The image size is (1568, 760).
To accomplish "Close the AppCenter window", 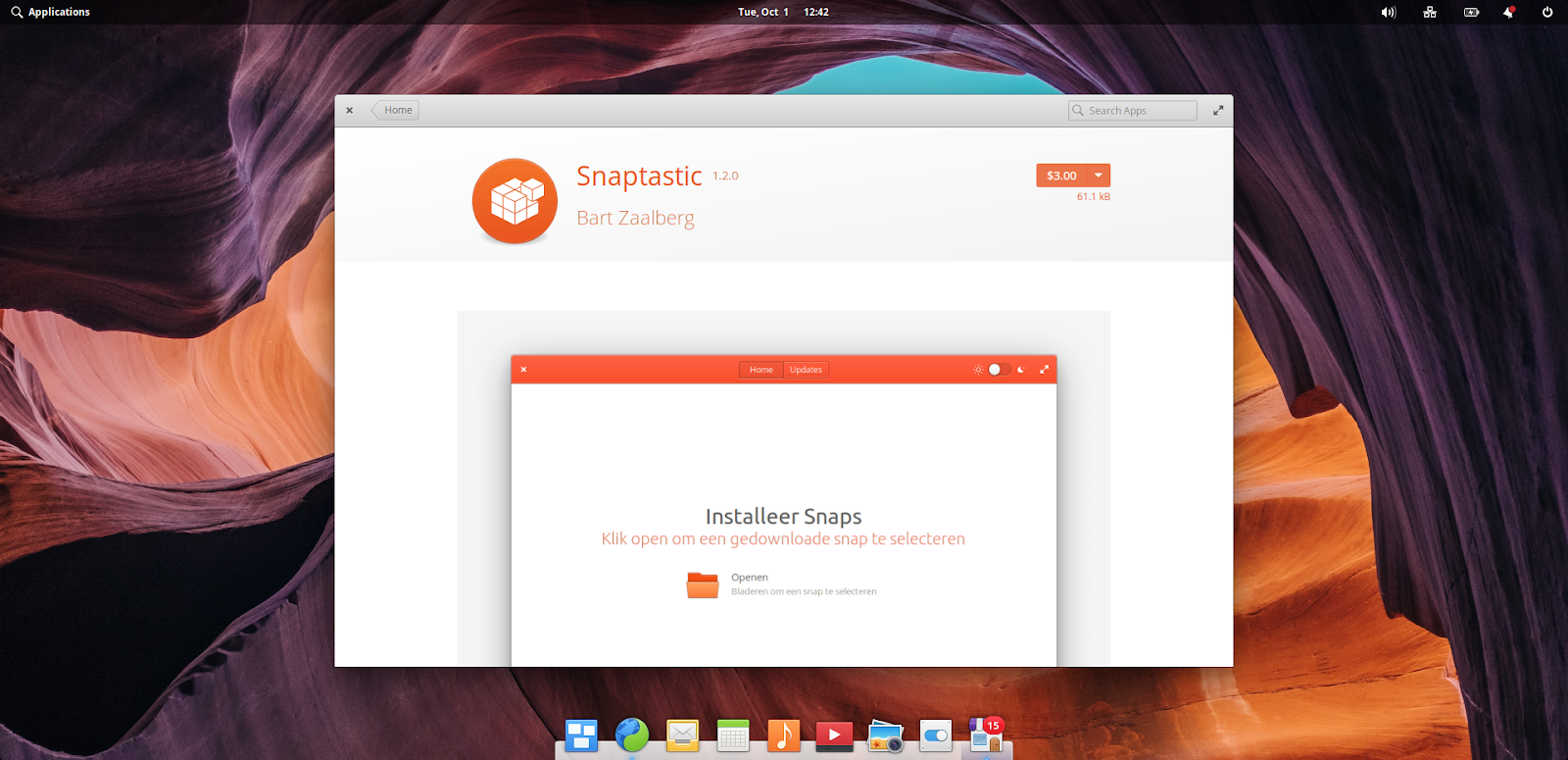I will [349, 110].
